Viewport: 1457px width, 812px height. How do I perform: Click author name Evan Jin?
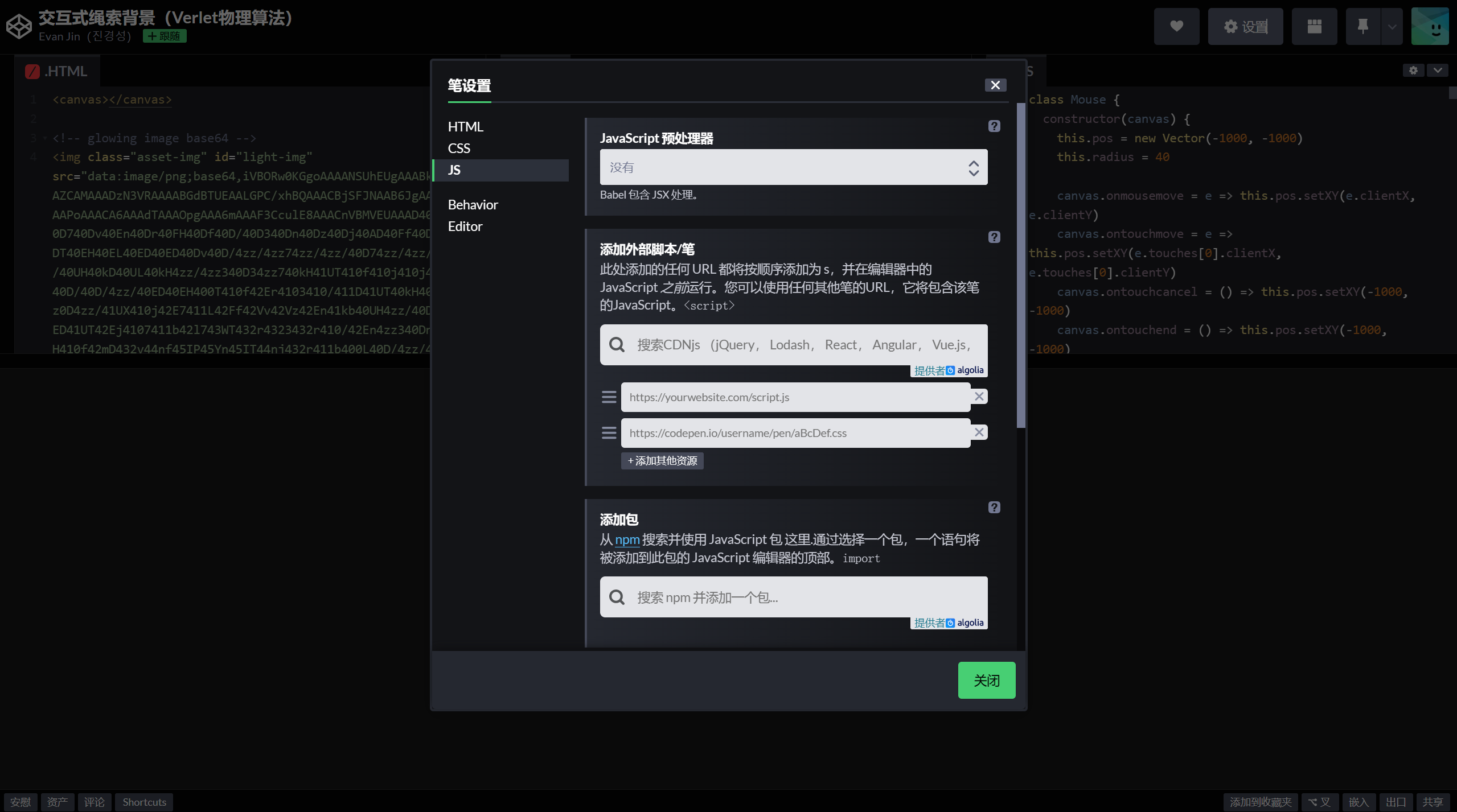click(85, 36)
